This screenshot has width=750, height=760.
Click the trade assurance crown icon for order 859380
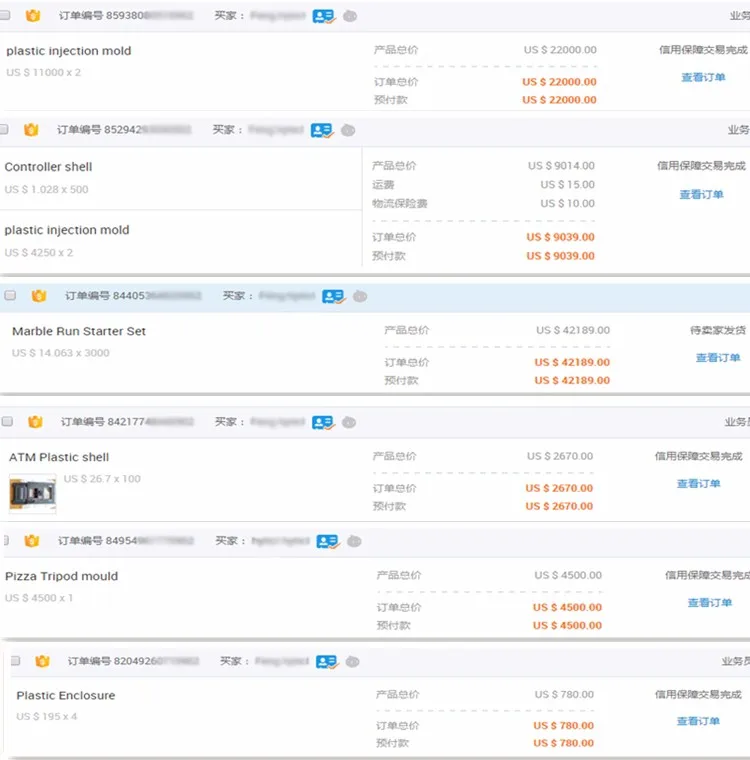(x=32, y=16)
